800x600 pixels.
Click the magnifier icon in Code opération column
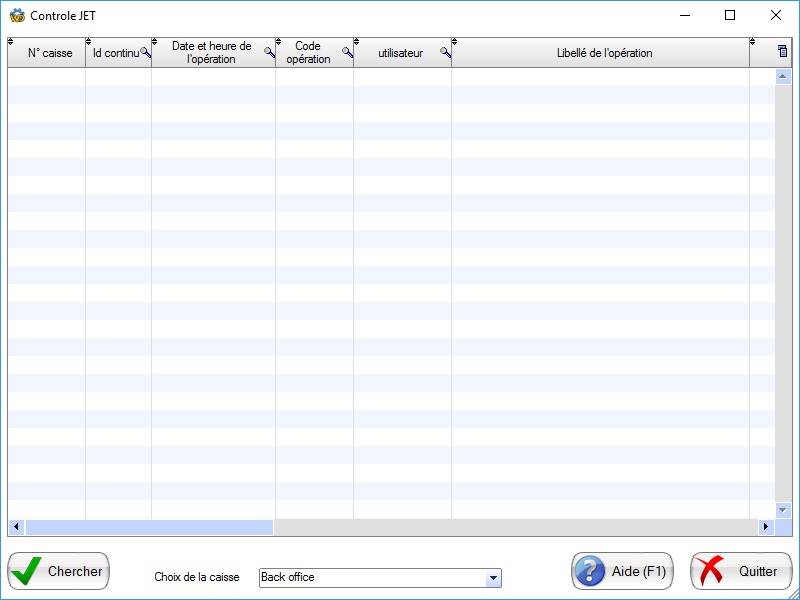[348, 52]
